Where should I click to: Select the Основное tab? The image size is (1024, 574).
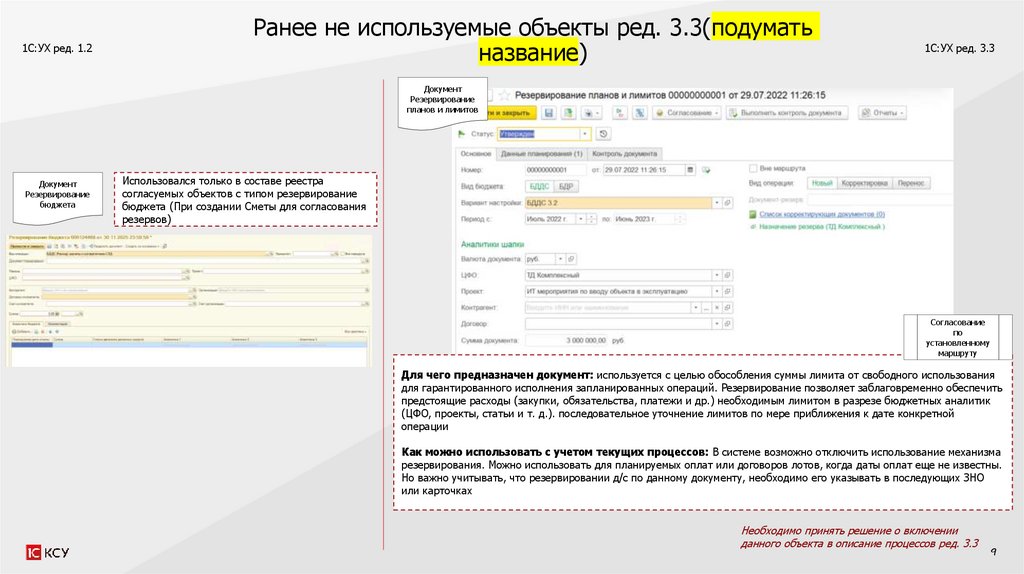click(475, 154)
